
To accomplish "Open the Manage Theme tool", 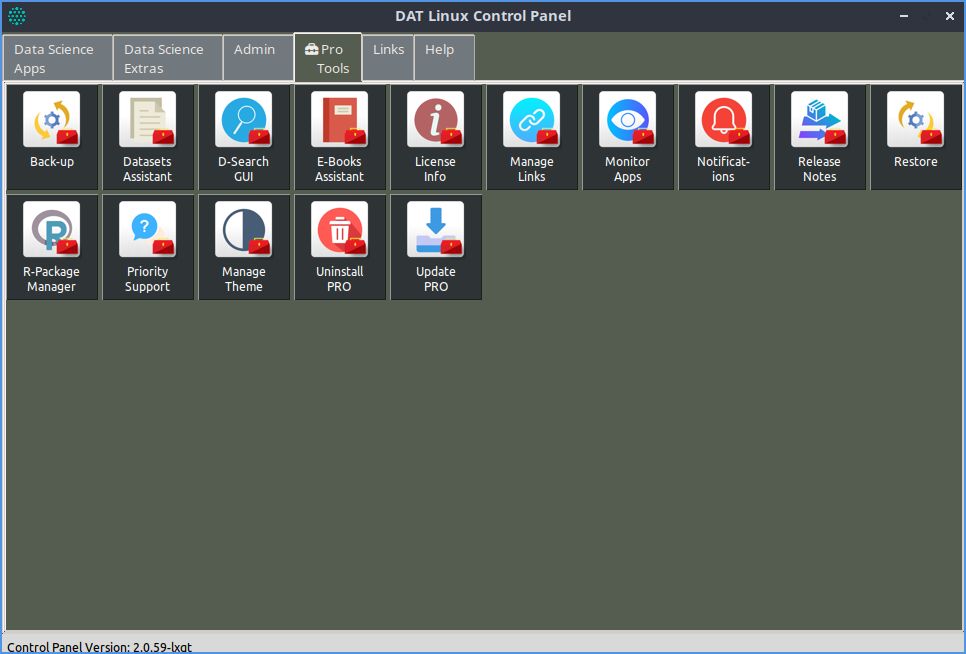I will point(244,247).
